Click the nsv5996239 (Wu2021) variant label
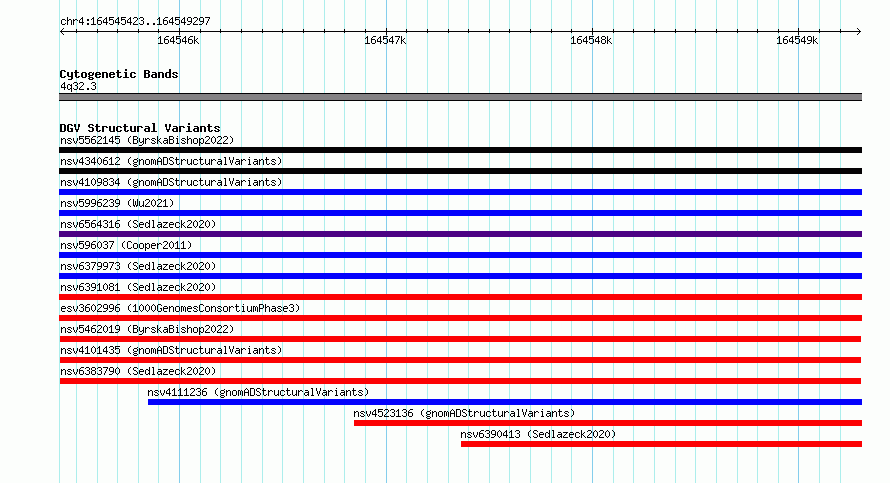This screenshot has width=890, height=483. click(x=117, y=203)
